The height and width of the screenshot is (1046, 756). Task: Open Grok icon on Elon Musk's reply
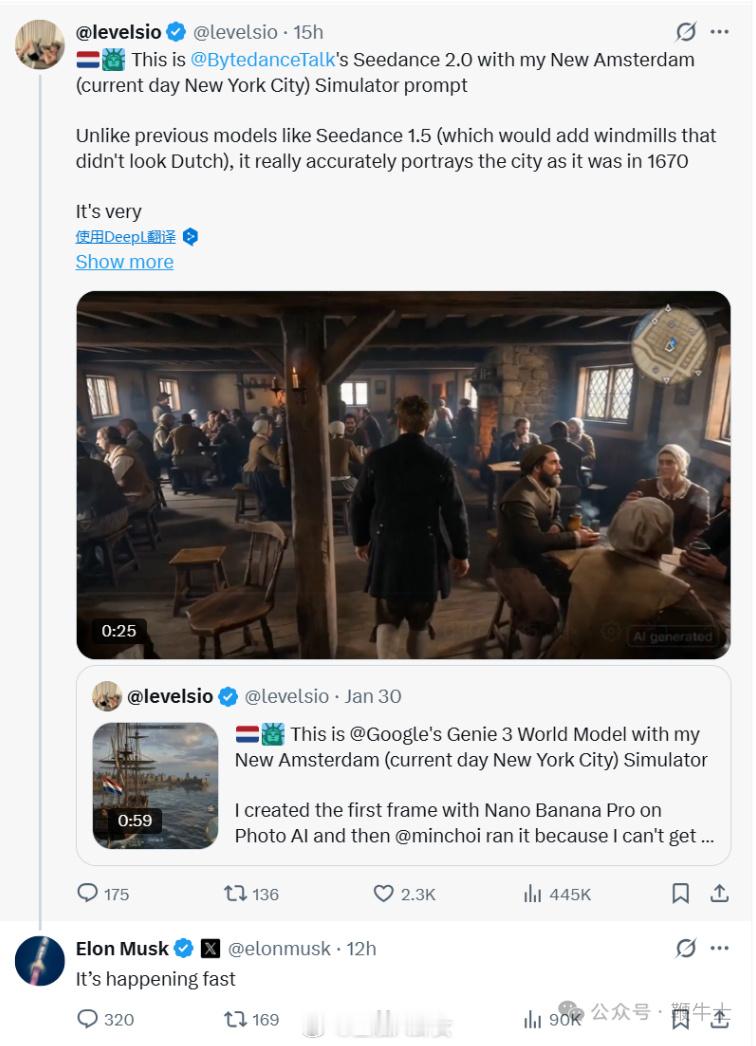point(685,948)
